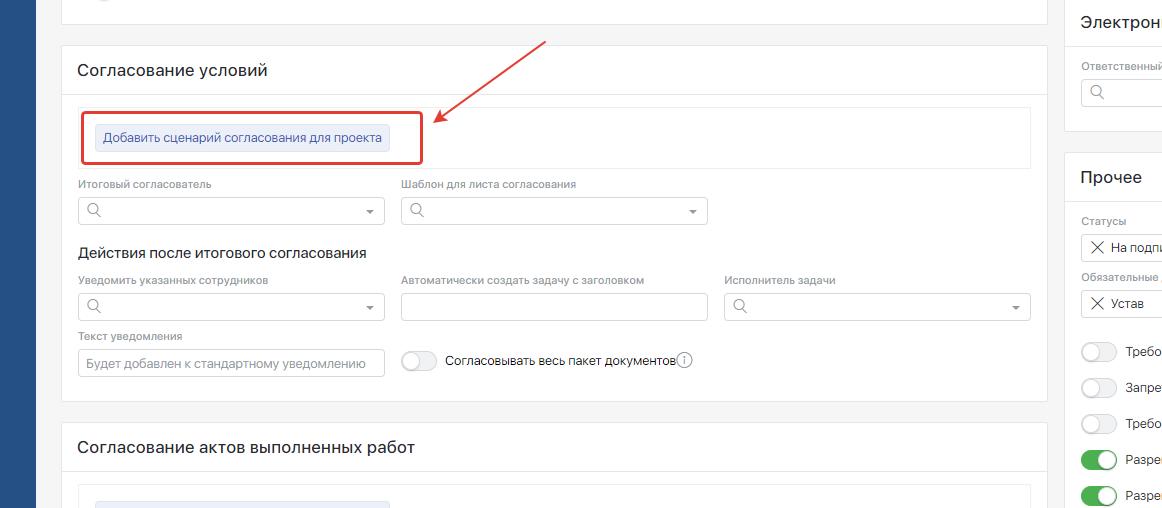This screenshot has width=1162, height=508.
Task: Remove the Устав tag with X
Action: [x=1097, y=304]
